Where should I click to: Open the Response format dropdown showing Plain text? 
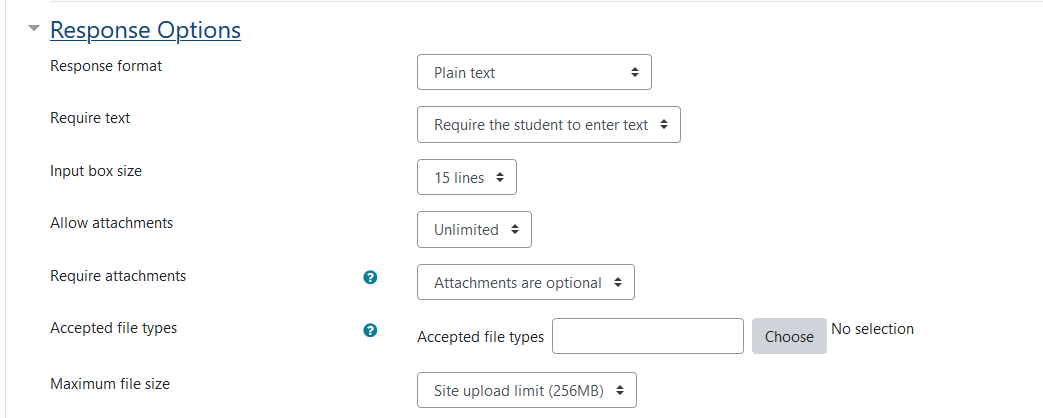pos(534,72)
